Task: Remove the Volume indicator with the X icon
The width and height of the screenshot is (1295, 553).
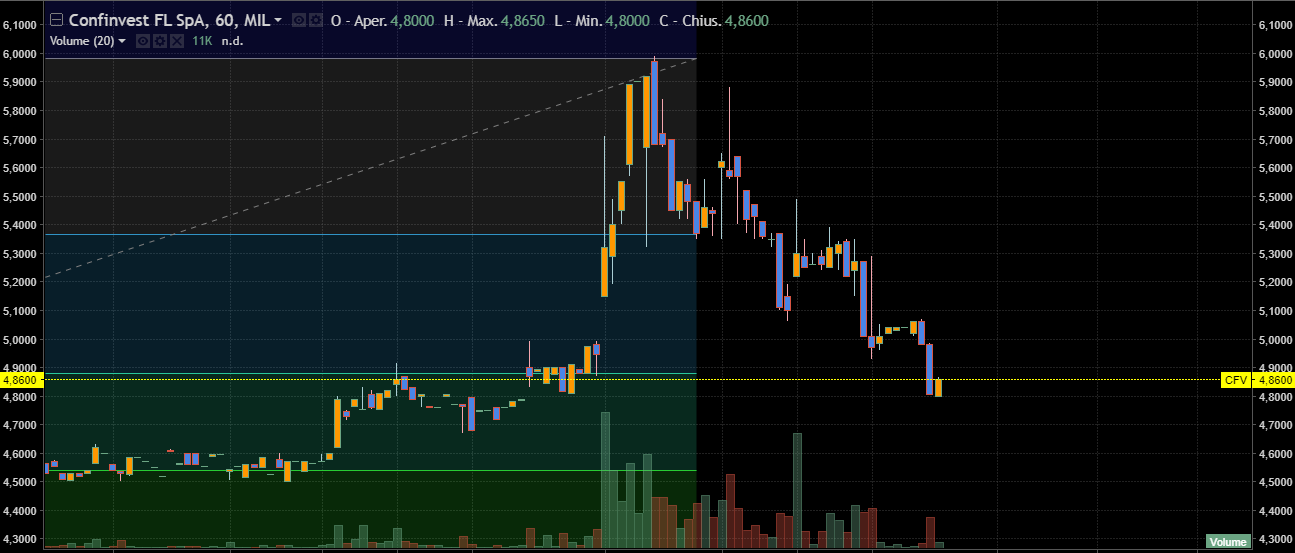Action: pos(177,41)
